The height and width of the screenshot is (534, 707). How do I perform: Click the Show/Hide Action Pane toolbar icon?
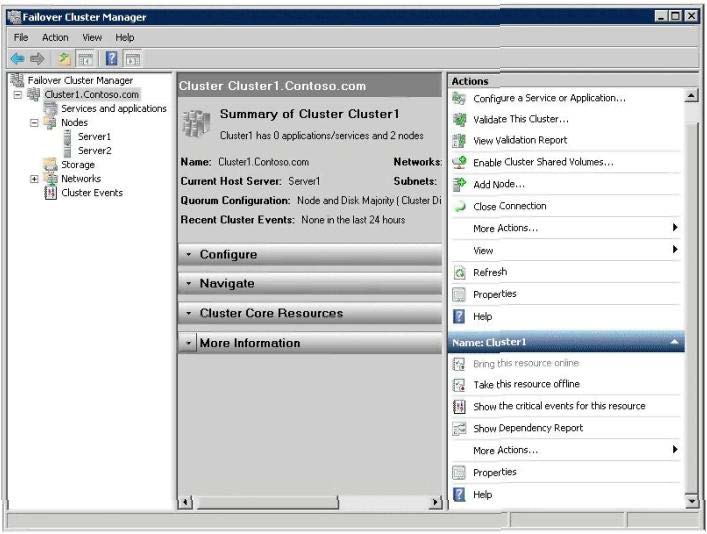133,59
